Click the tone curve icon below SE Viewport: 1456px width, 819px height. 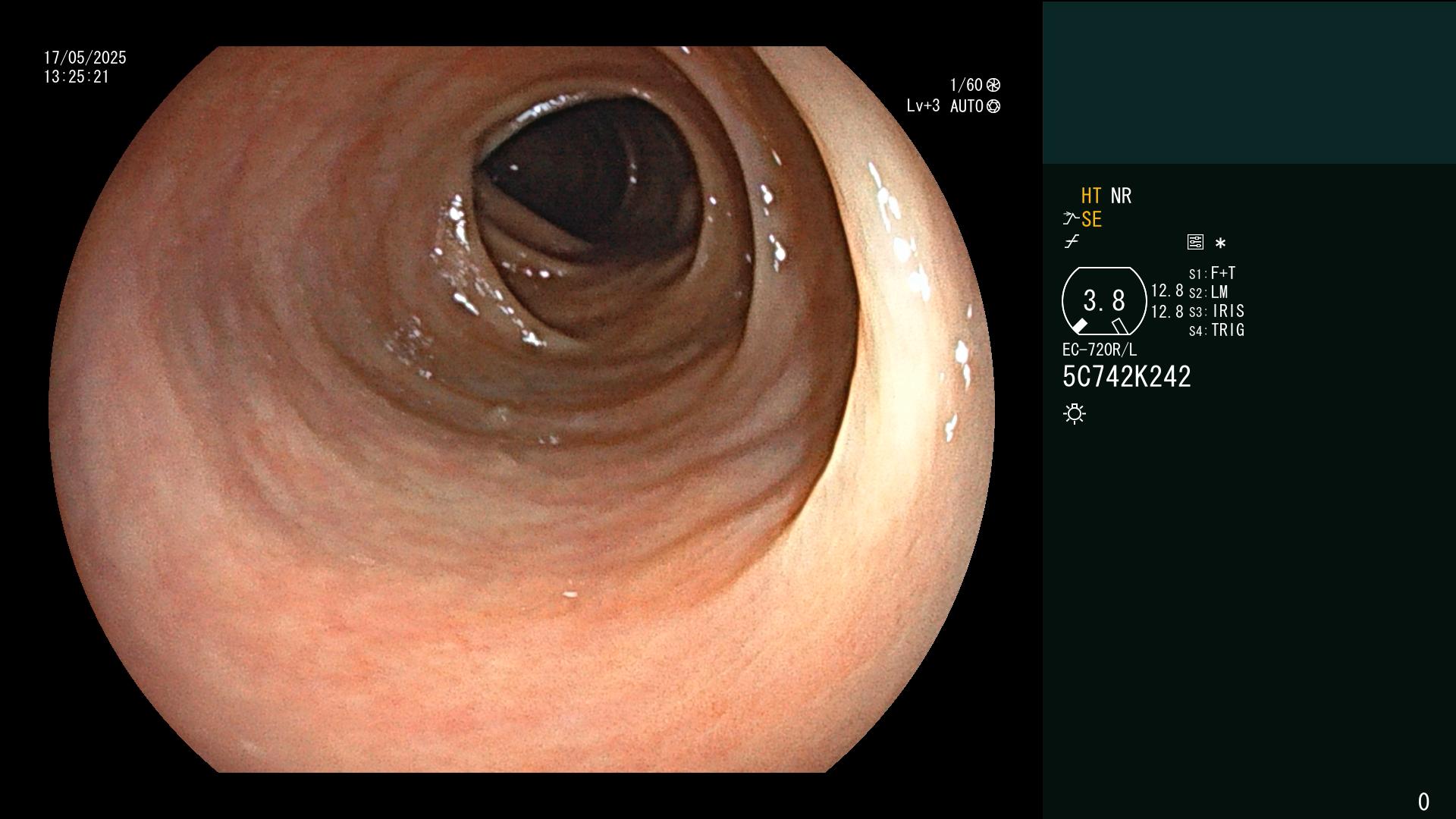tap(1072, 242)
